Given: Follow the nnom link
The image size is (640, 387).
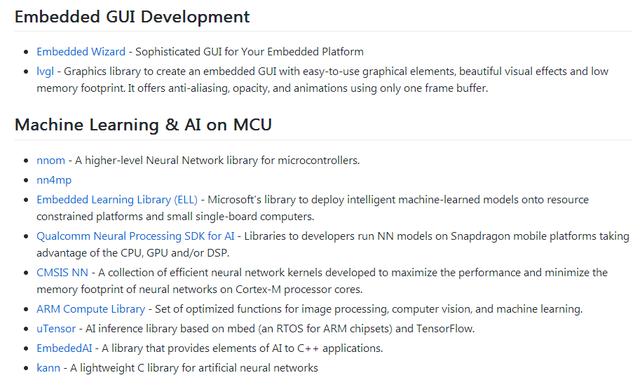Looking at the screenshot, I should pyautogui.click(x=51, y=160).
